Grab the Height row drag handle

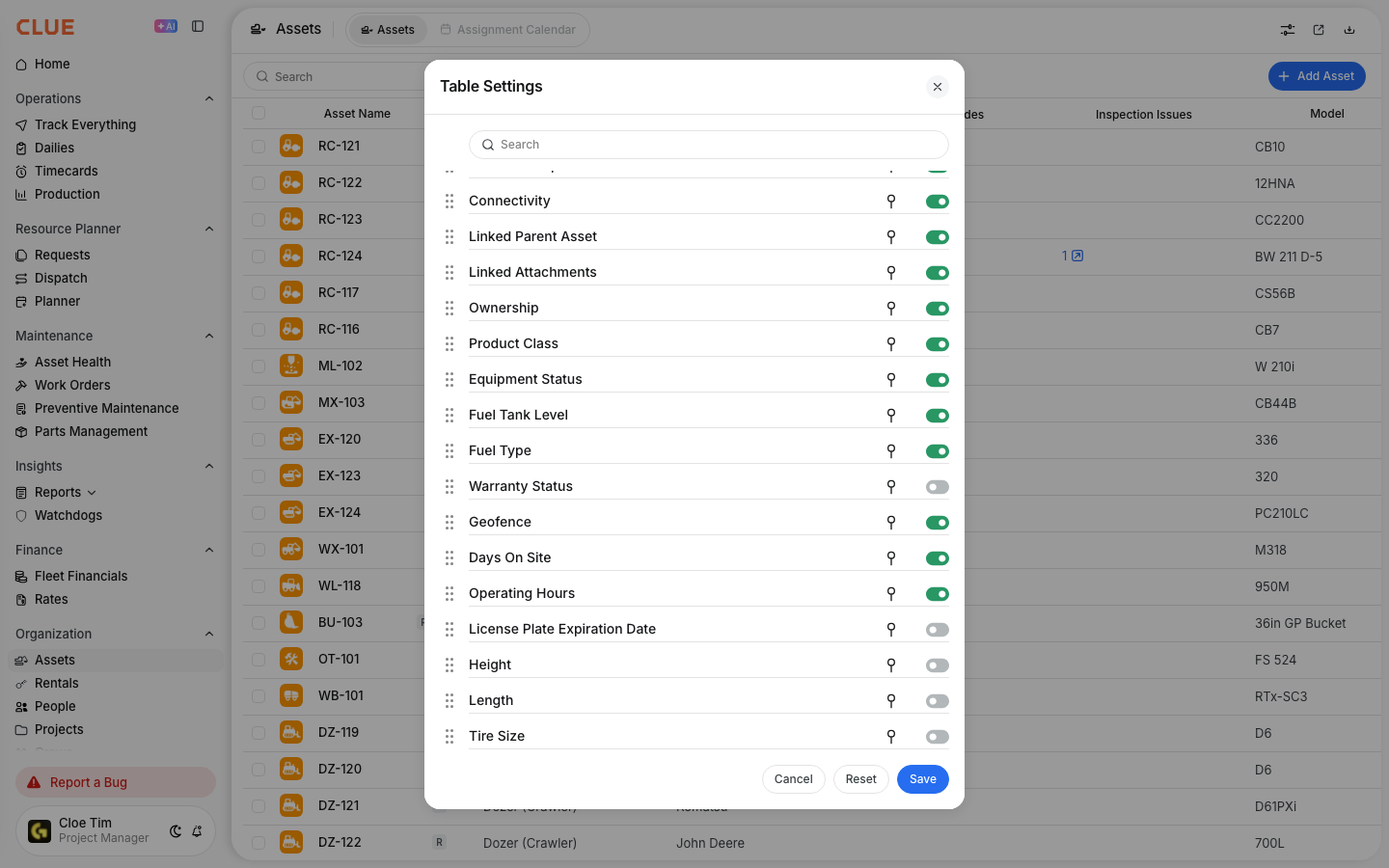coord(449,665)
